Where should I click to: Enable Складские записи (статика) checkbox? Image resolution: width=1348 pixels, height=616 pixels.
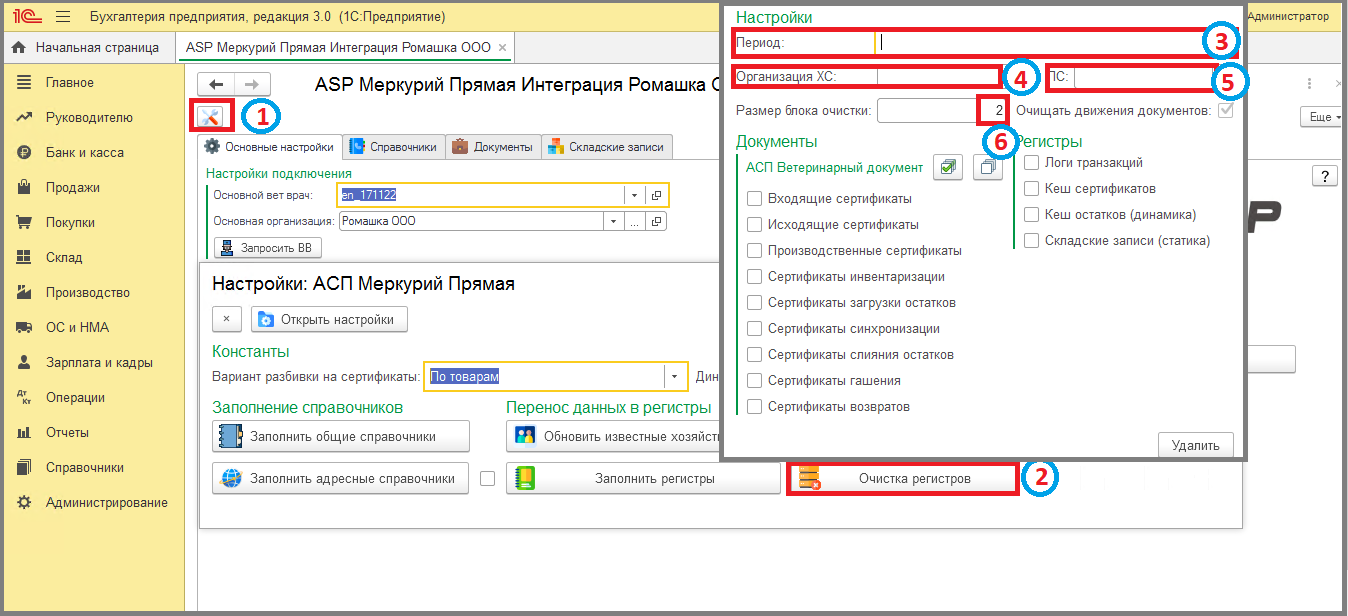[1032, 240]
